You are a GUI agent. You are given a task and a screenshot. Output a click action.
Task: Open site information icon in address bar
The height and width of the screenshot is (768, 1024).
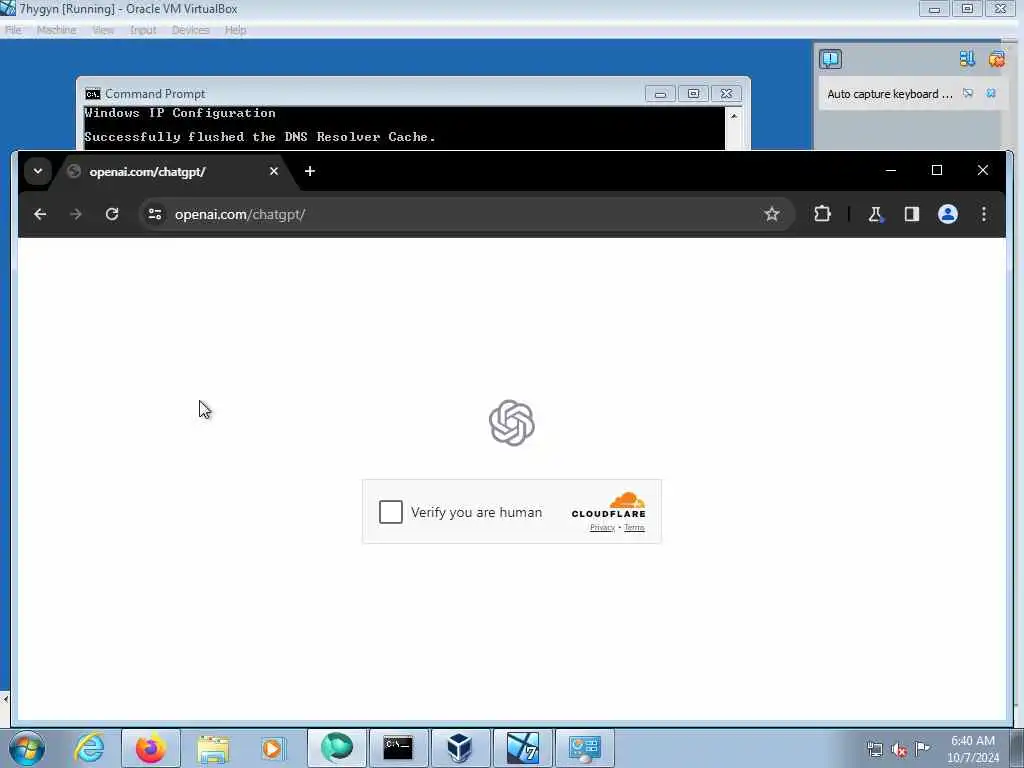point(155,214)
